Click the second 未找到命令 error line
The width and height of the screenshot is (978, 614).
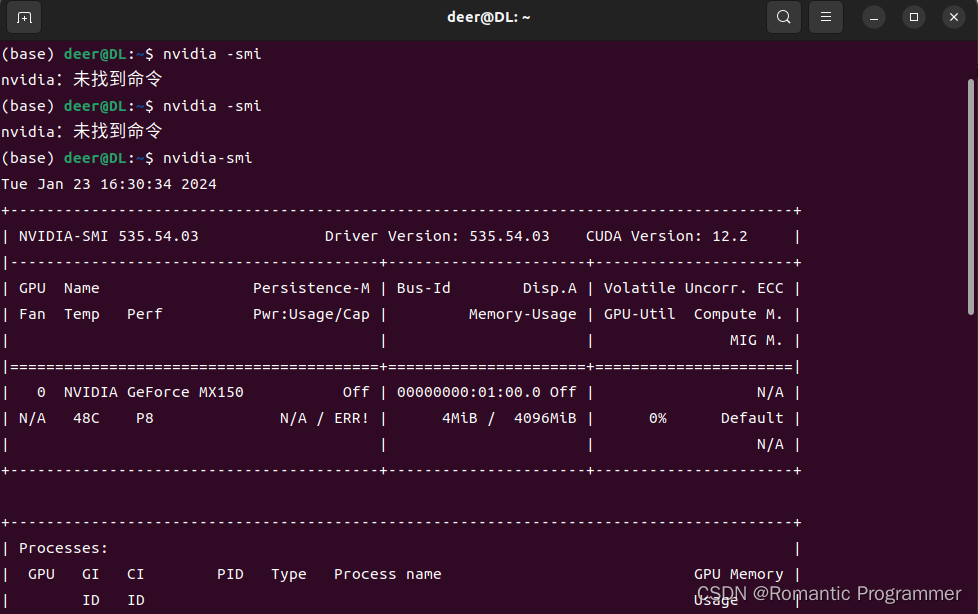pos(82,131)
